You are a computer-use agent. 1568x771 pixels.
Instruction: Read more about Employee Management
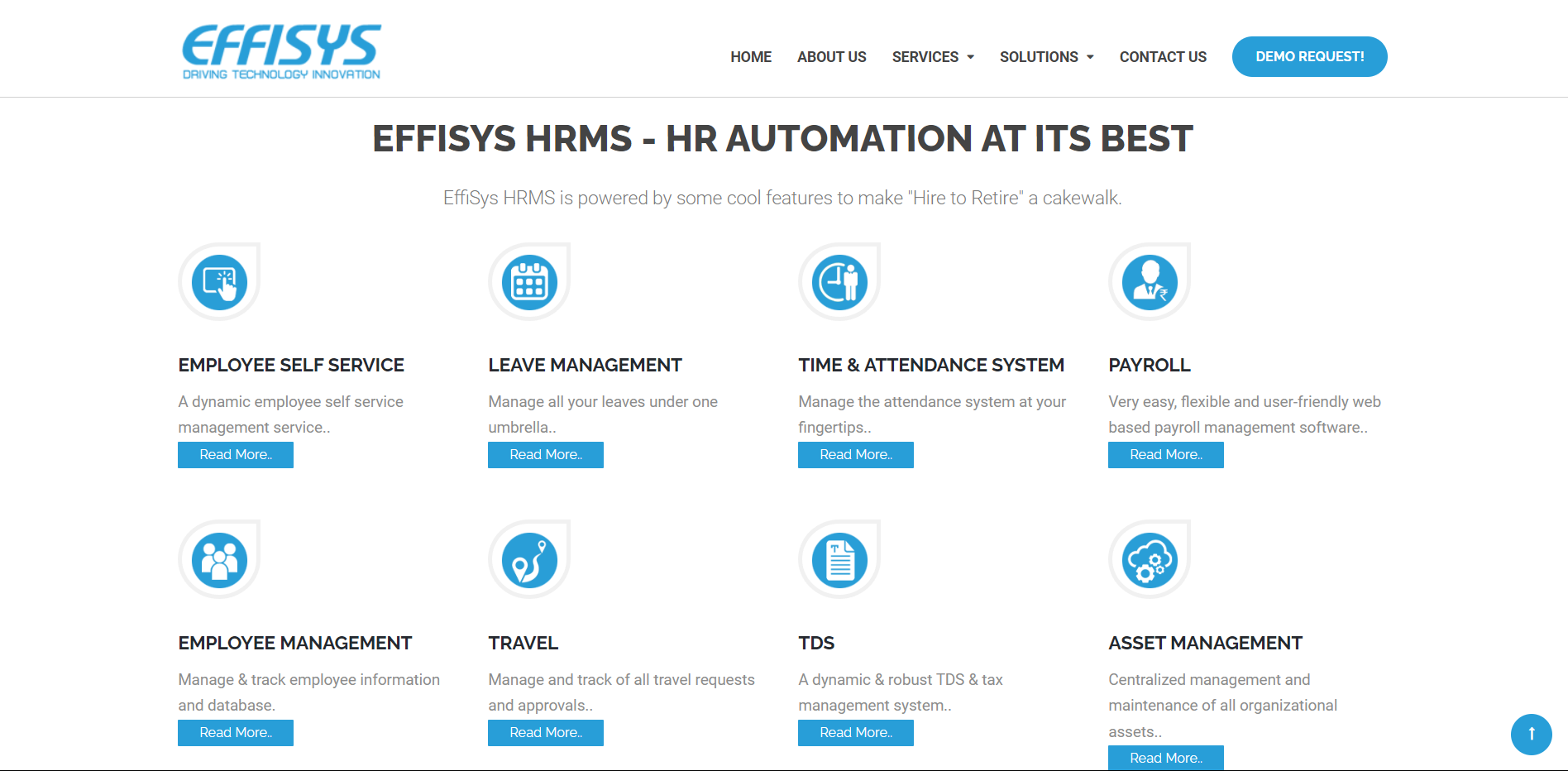click(236, 733)
